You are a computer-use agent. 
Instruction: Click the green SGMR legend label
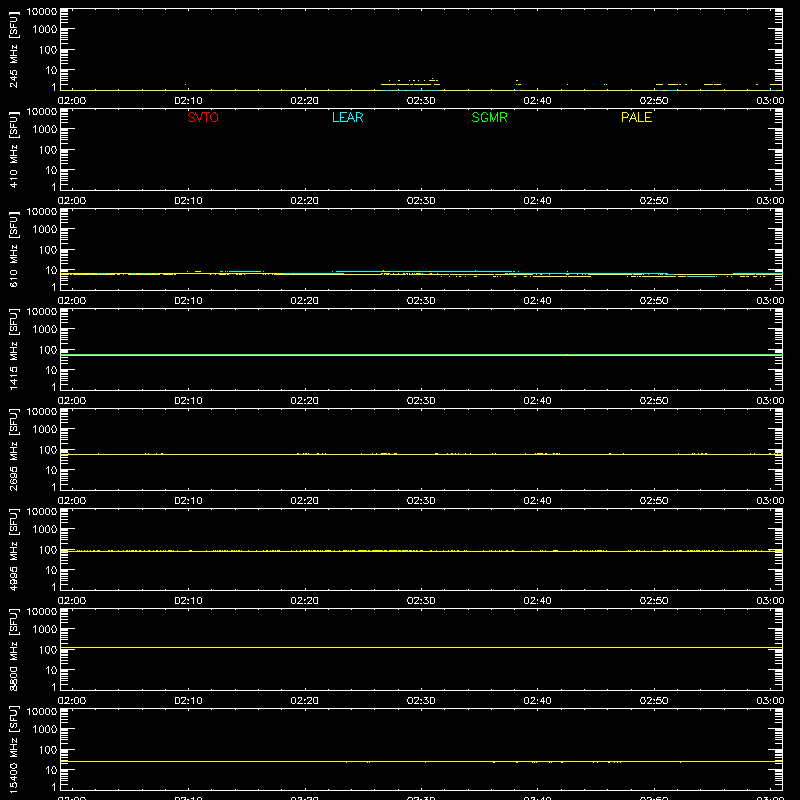coord(489,117)
